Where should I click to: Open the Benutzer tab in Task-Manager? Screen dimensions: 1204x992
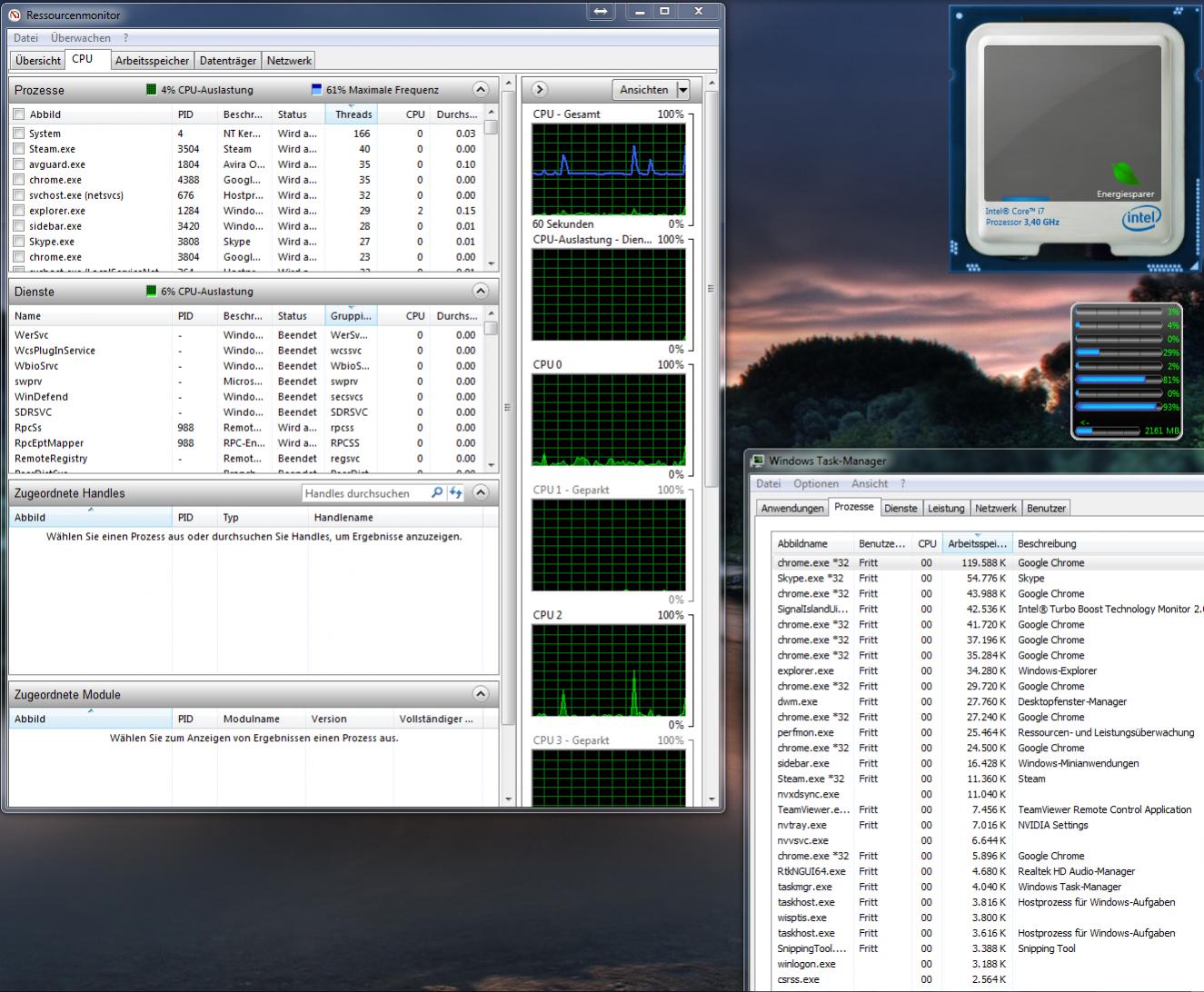coord(1046,509)
